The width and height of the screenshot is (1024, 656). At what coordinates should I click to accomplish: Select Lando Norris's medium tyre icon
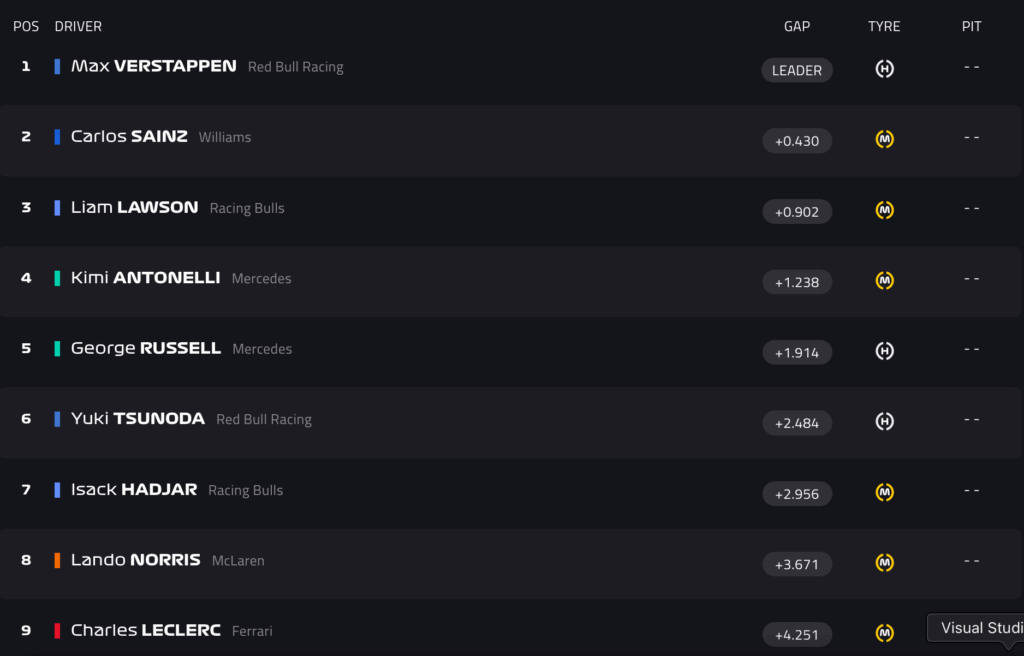pos(884,563)
